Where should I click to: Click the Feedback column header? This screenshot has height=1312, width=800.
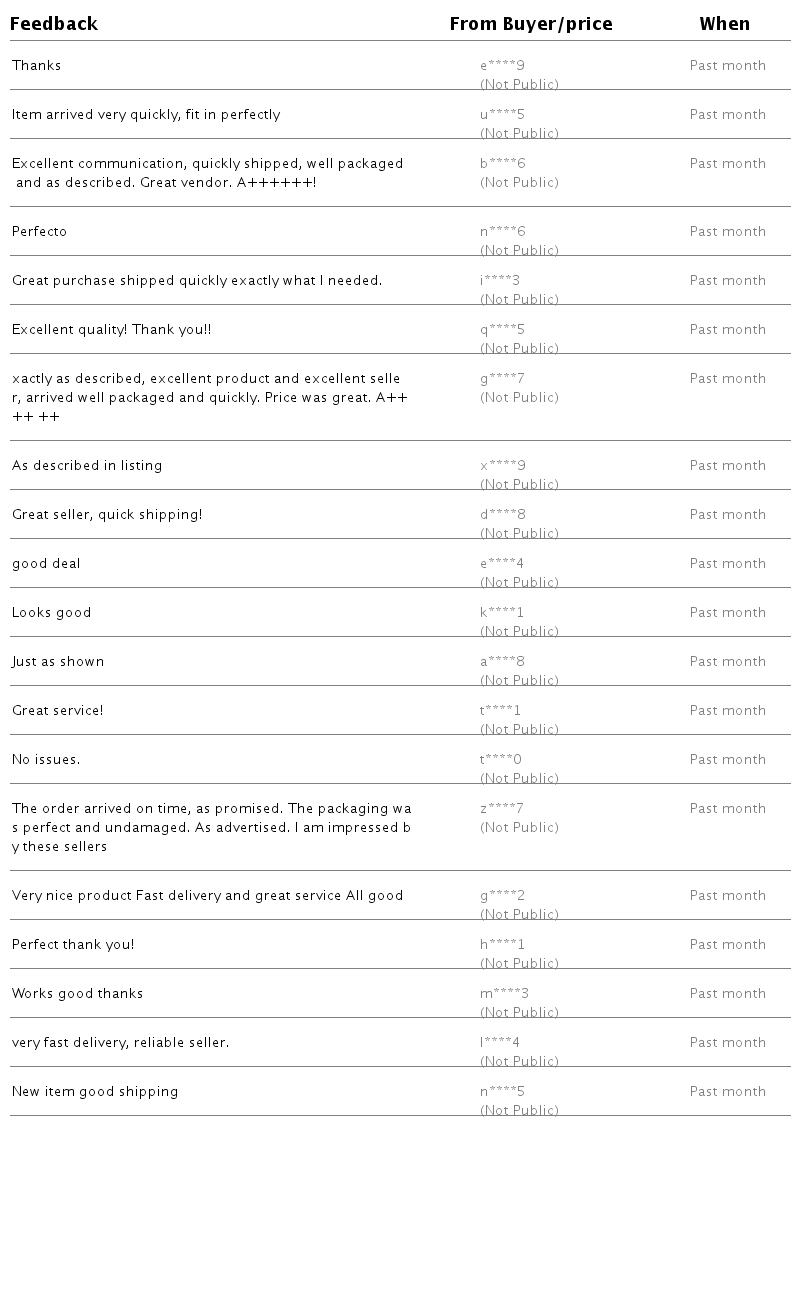tap(54, 24)
